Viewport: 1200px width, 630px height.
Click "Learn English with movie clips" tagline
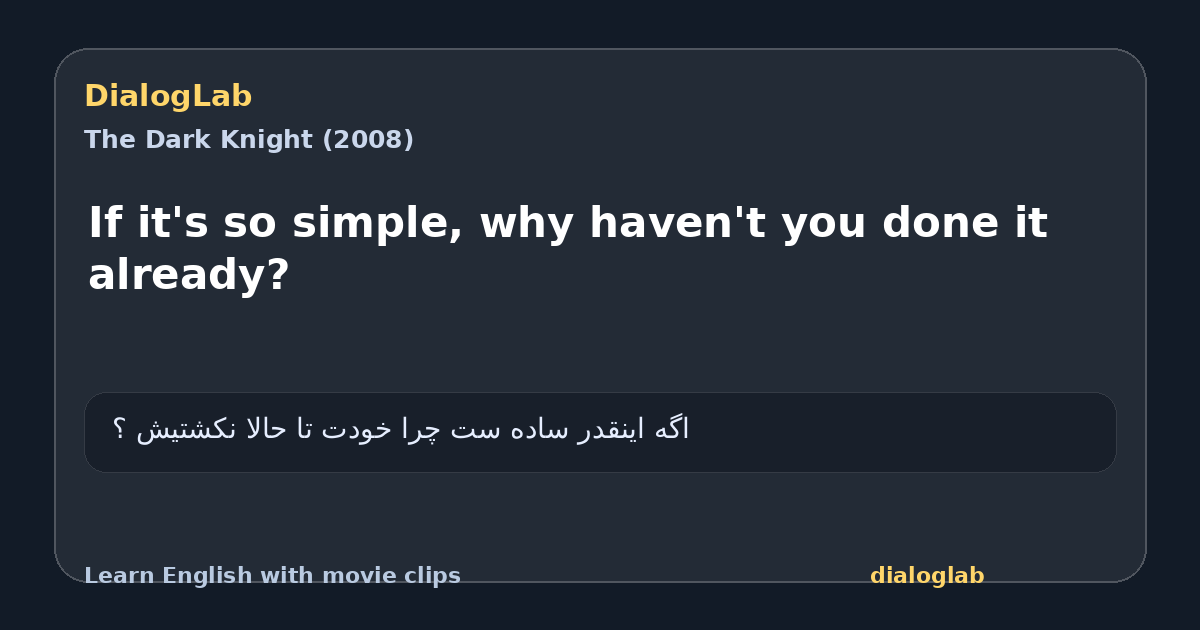[x=272, y=576]
